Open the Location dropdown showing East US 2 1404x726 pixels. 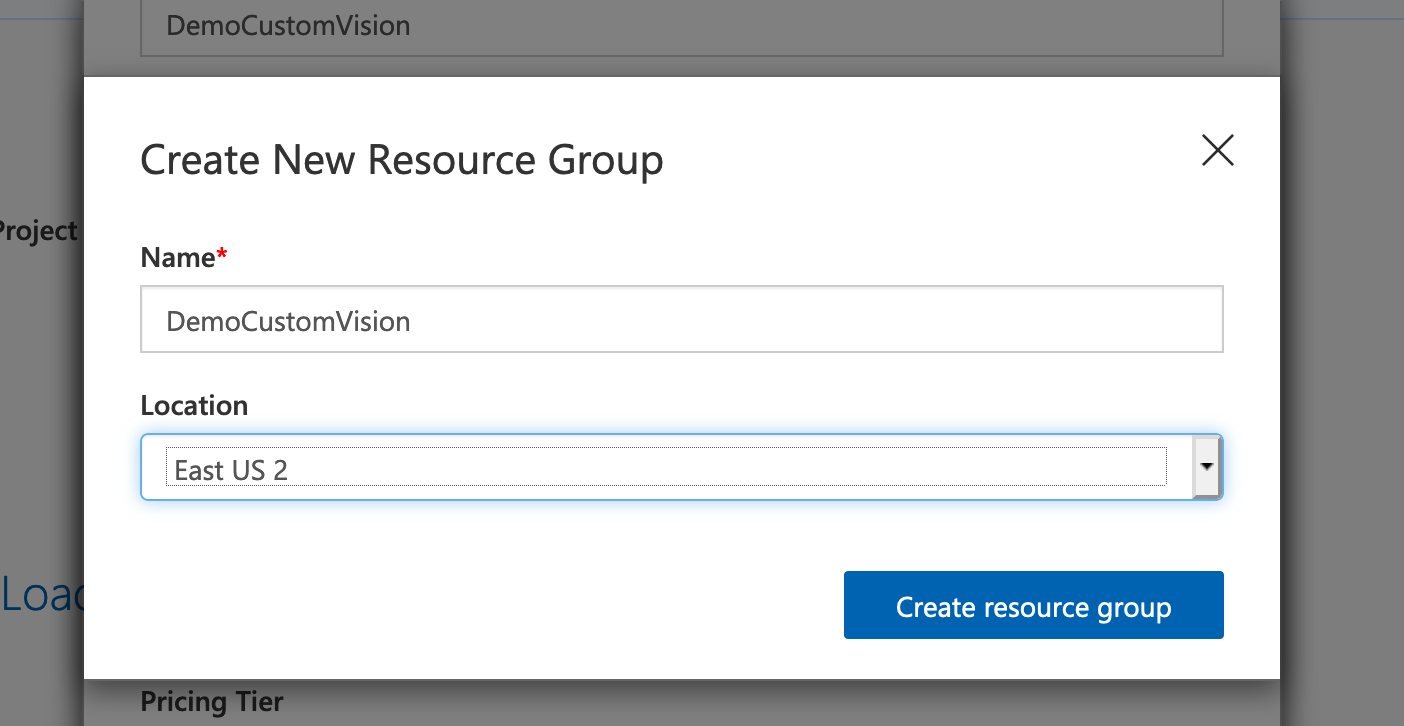(x=668, y=467)
